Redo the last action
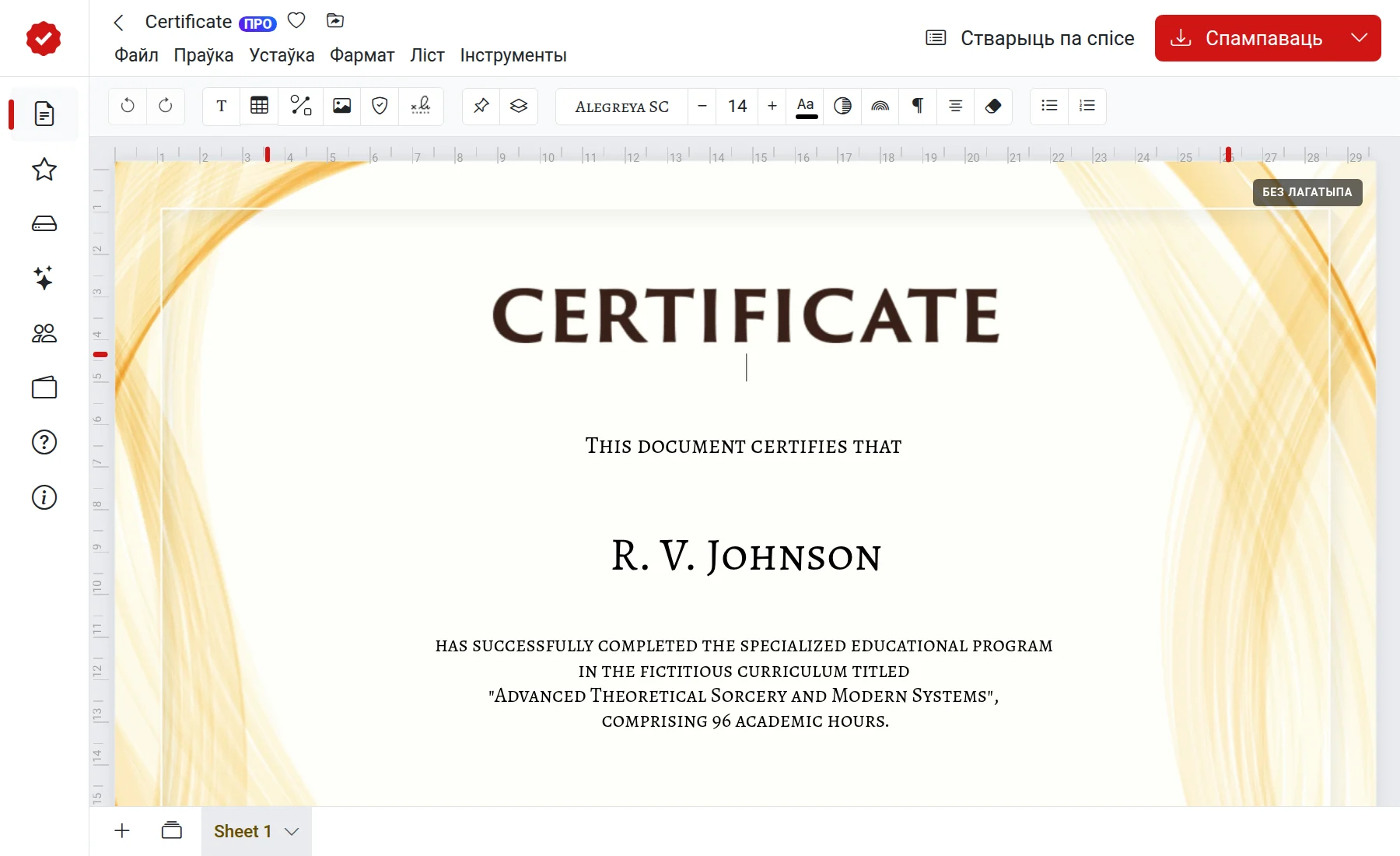The image size is (1400, 856). point(166,106)
